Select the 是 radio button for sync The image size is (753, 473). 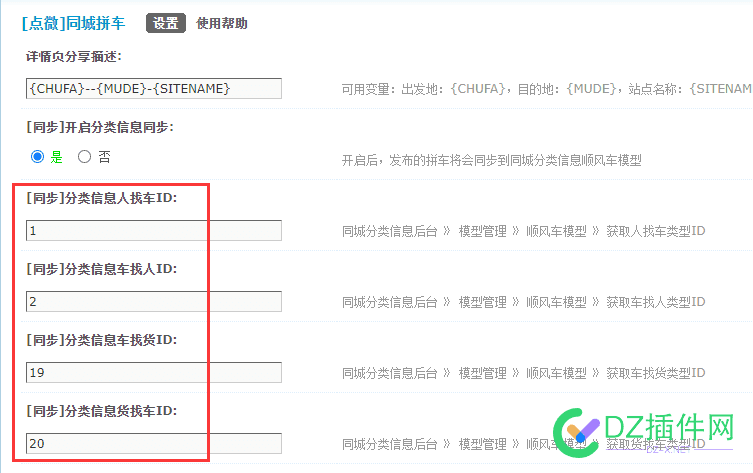[38, 156]
